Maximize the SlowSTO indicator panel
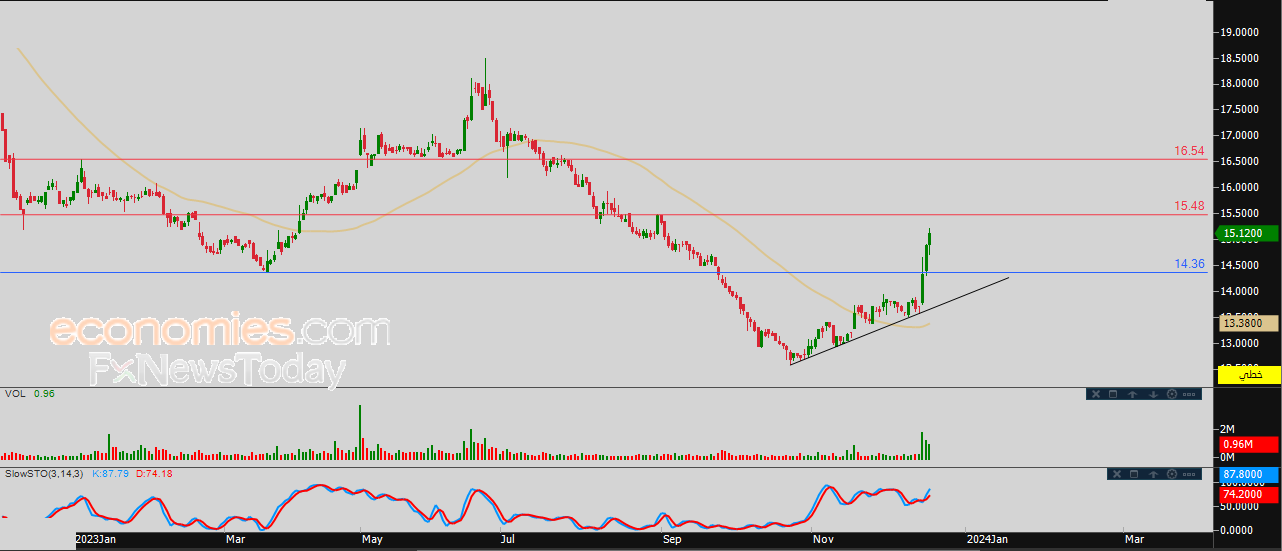The width and height of the screenshot is (1282, 551). click(1134, 474)
